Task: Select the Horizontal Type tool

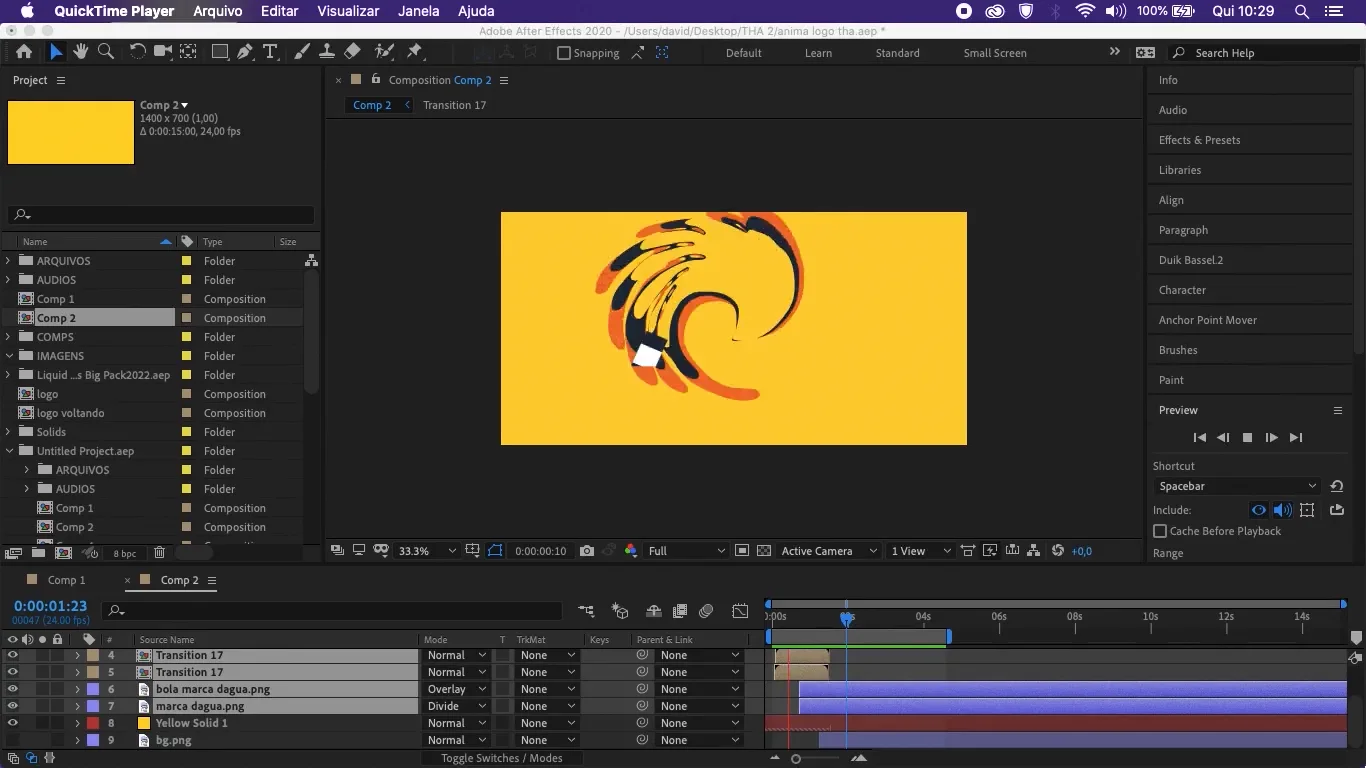Action: tap(270, 52)
